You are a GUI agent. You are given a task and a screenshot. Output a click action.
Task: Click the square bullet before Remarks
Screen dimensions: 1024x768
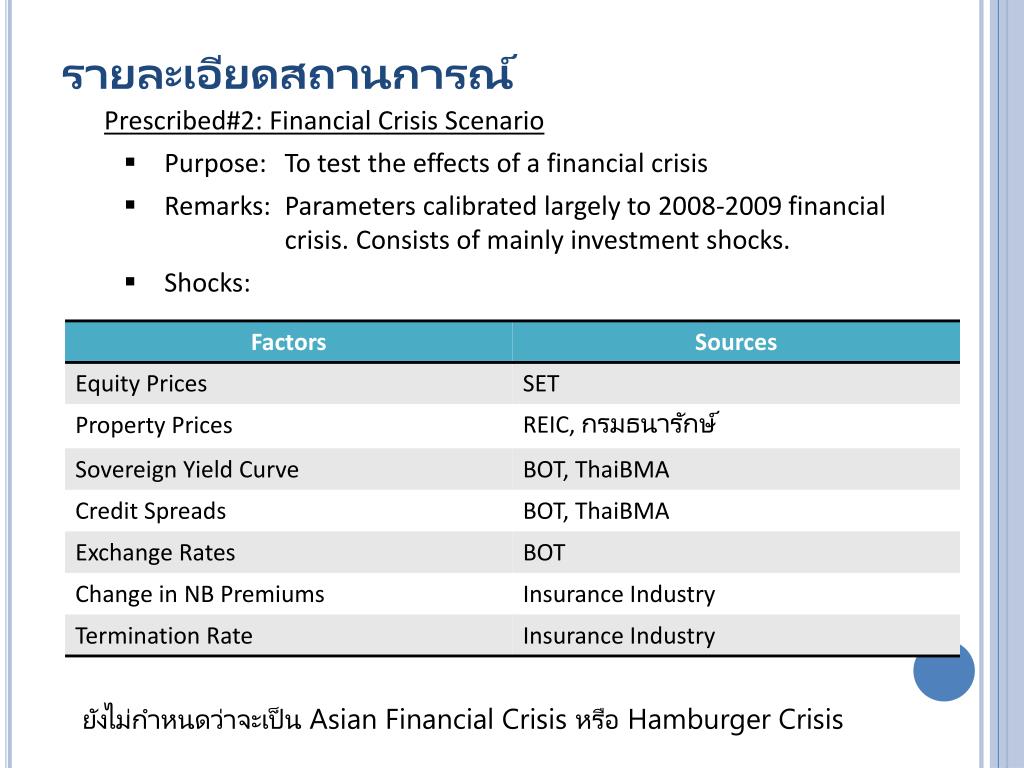coord(130,205)
